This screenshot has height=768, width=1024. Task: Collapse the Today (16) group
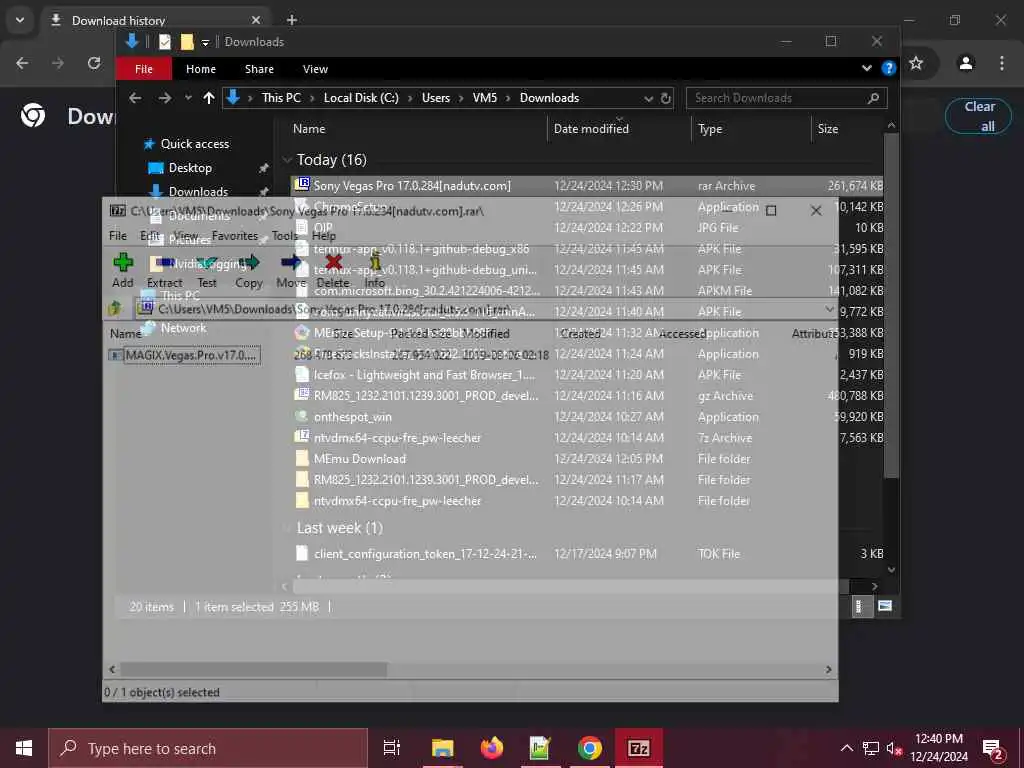(x=287, y=160)
